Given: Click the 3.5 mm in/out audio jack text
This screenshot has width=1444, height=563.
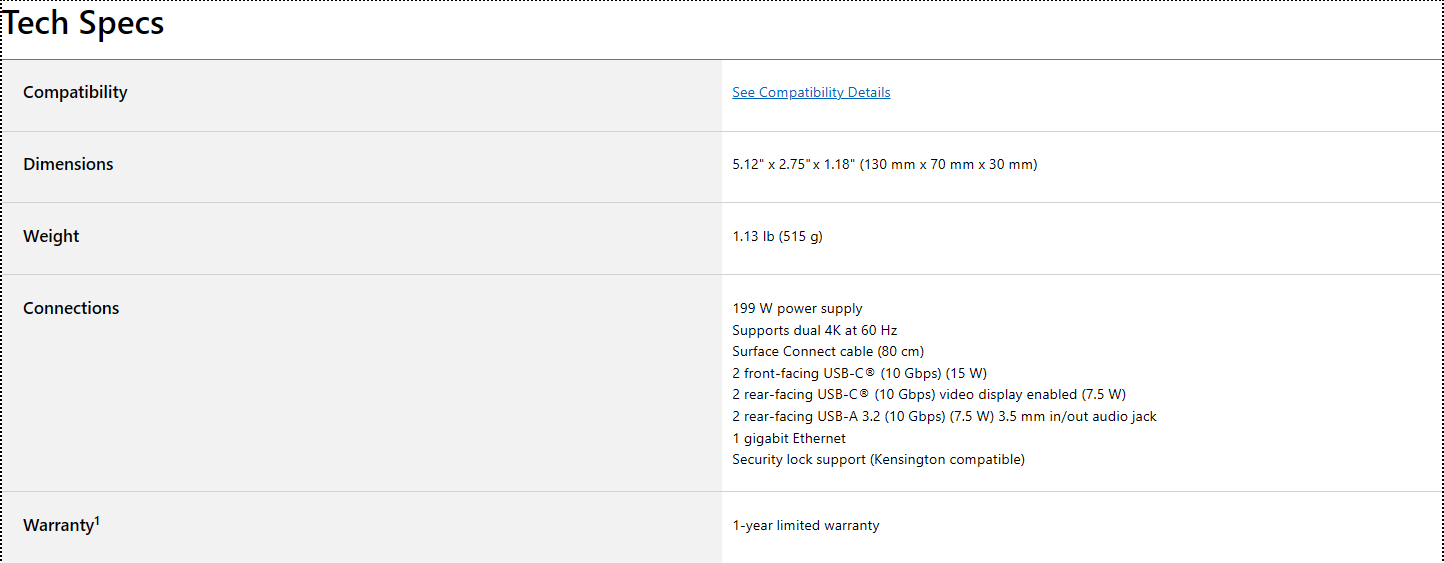Looking at the screenshot, I should (1077, 417).
